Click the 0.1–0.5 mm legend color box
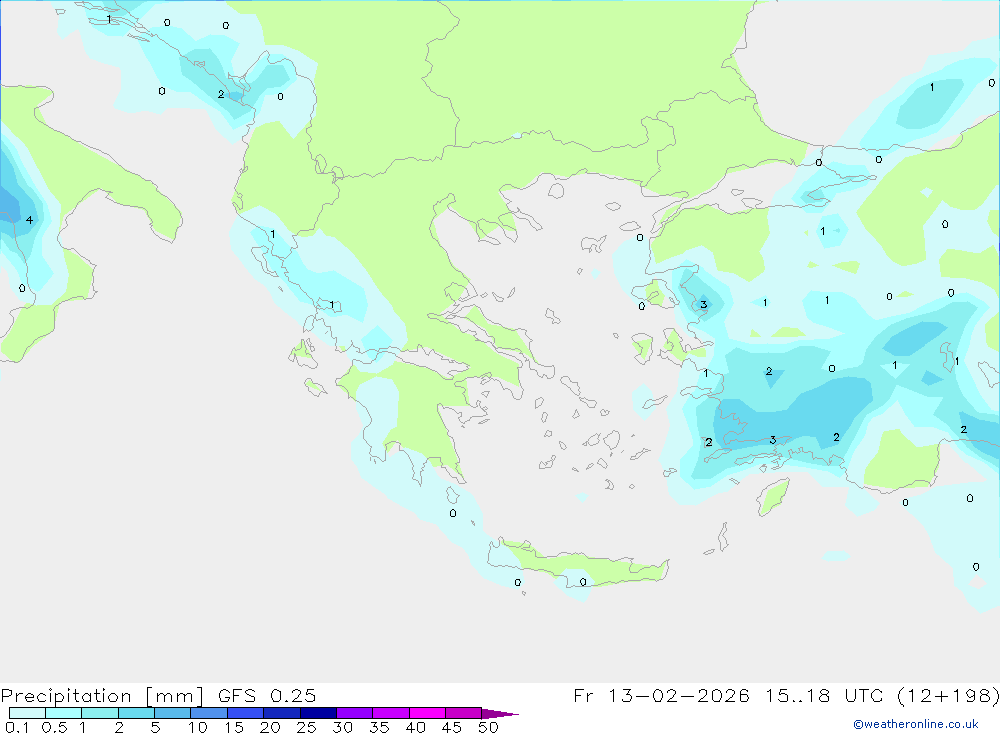This screenshot has height=733, width=1000. 27,713
